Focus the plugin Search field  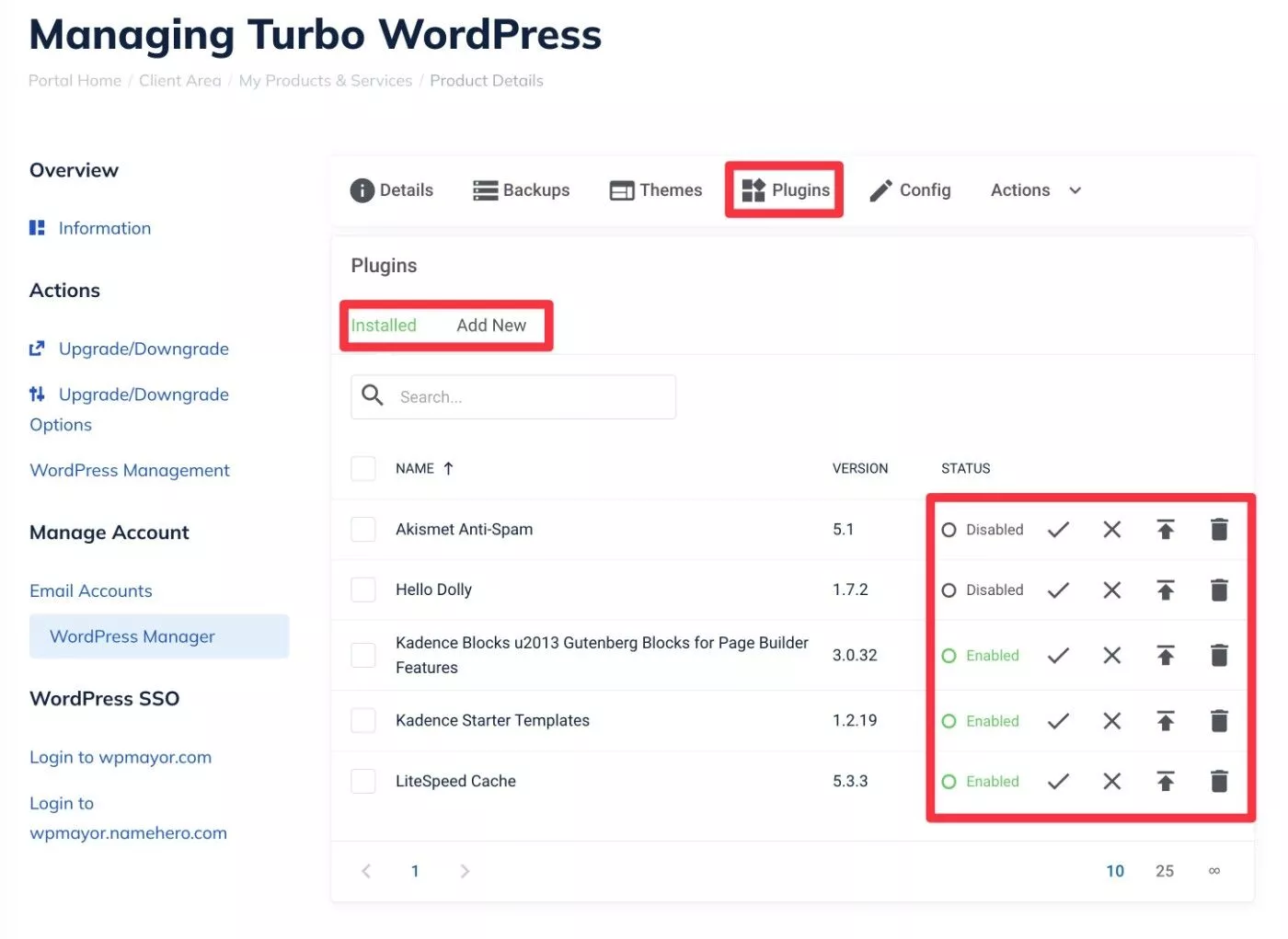(513, 396)
